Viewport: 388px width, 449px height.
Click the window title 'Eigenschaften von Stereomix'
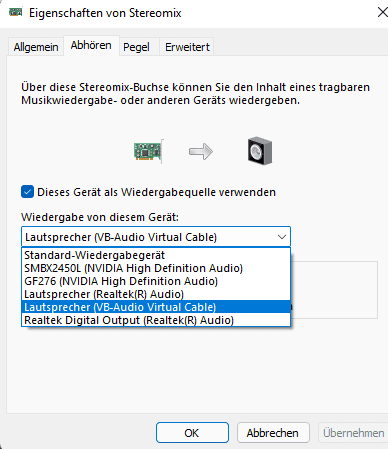tap(105, 13)
